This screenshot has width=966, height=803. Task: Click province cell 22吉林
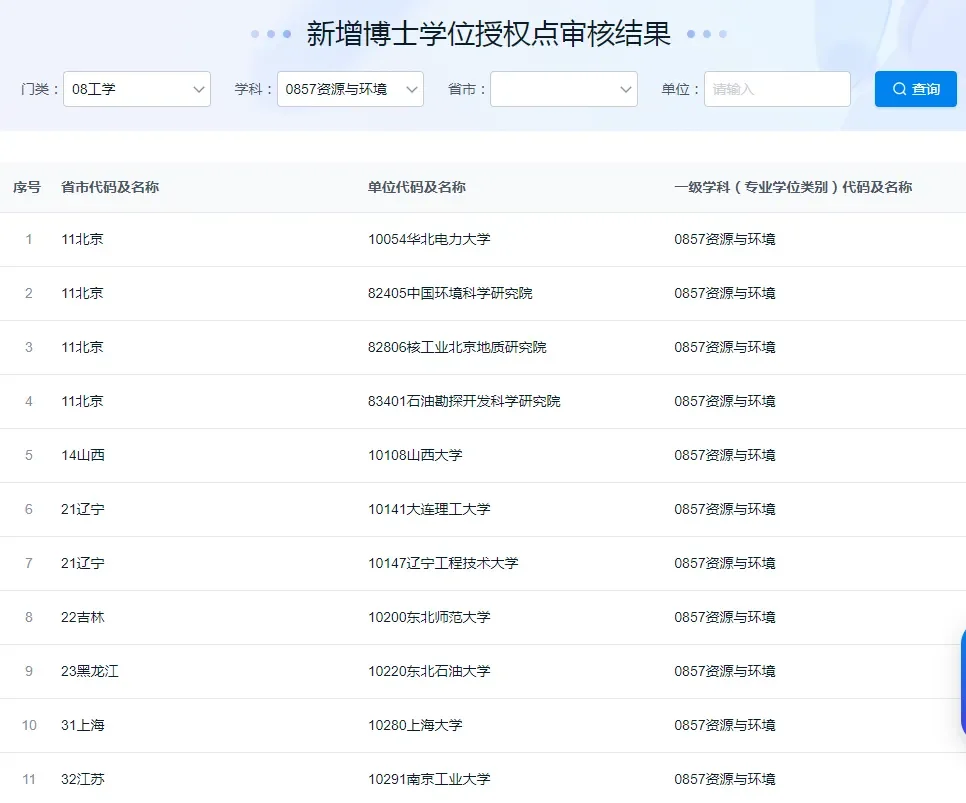[x=83, y=618]
